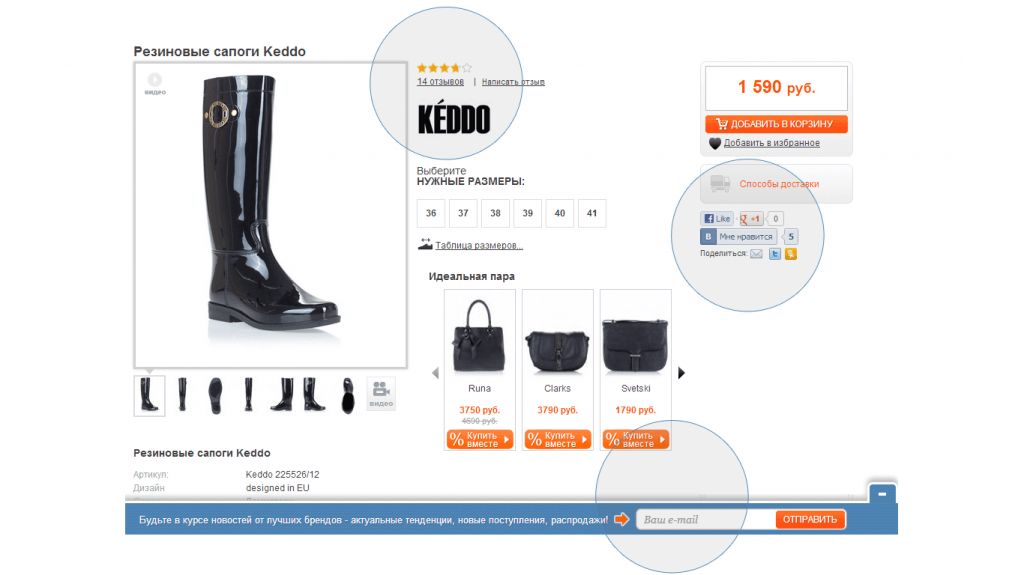This screenshot has height=575, width=1024.
Task: Select shoe size 38
Action: click(495, 213)
